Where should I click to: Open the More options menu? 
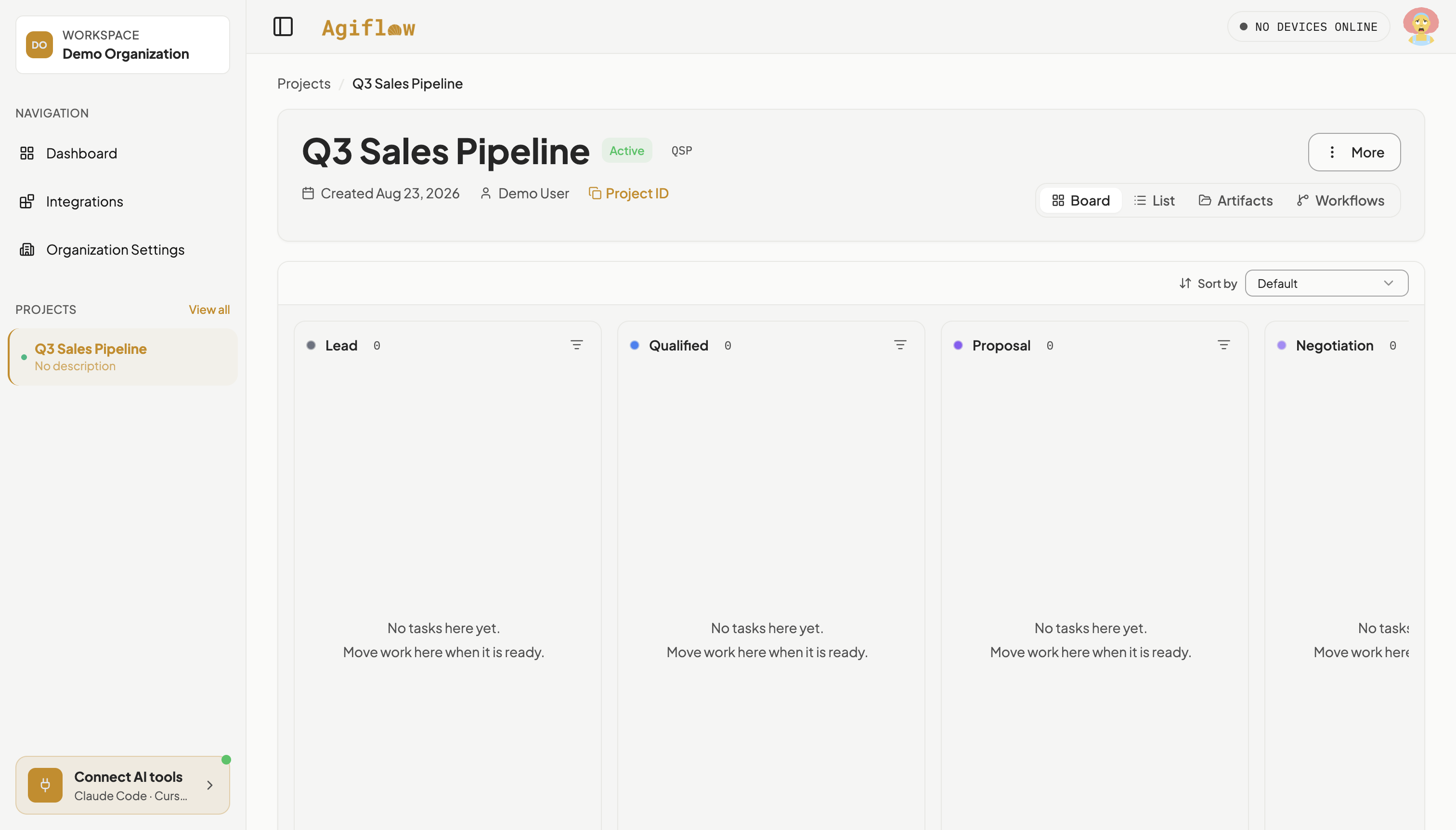[x=1354, y=152]
